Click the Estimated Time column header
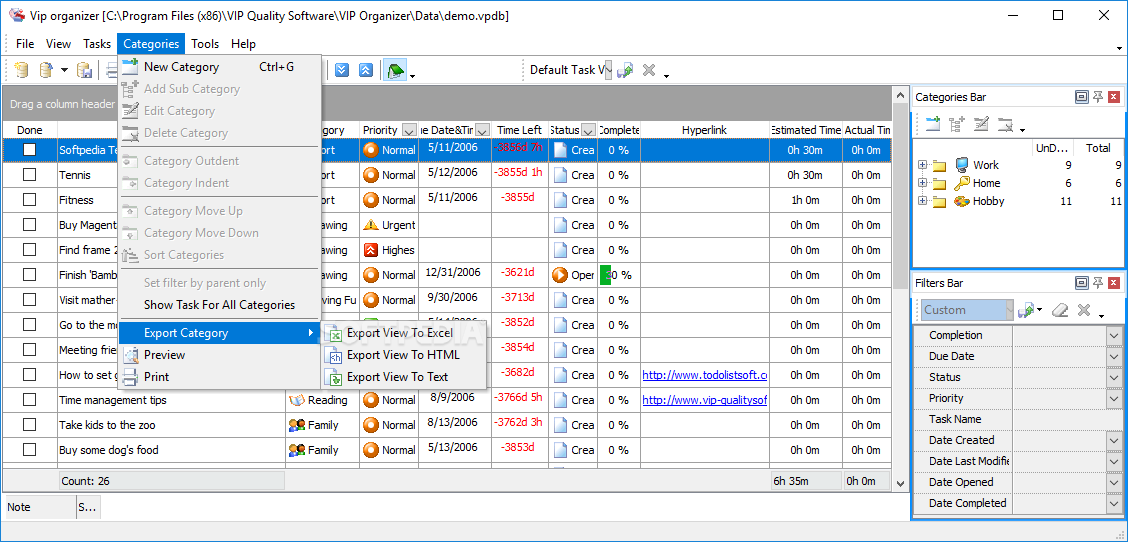This screenshot has width=1128, height=542. click(806, 130)
